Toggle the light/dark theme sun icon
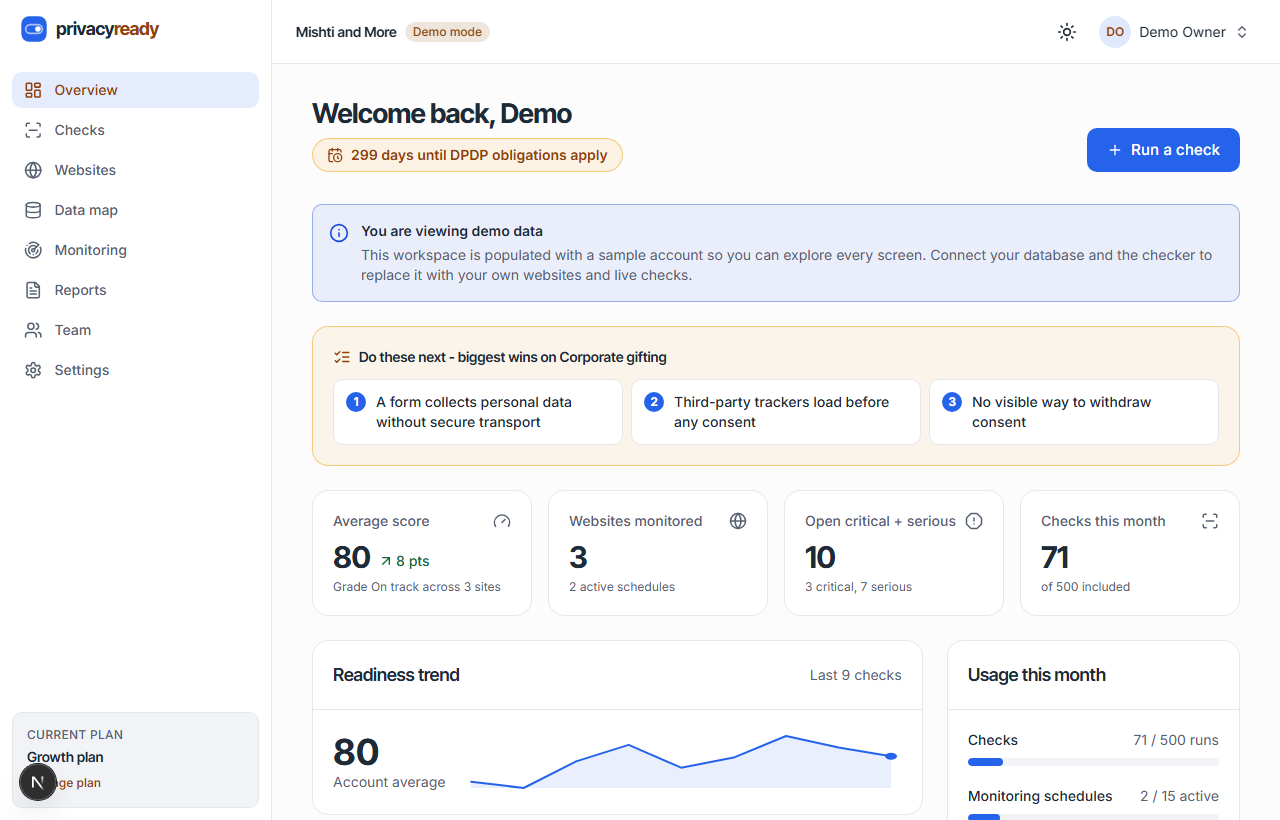Image resolution: width=1280 pixels, height=820 pixels. (x=1067, y=32)
